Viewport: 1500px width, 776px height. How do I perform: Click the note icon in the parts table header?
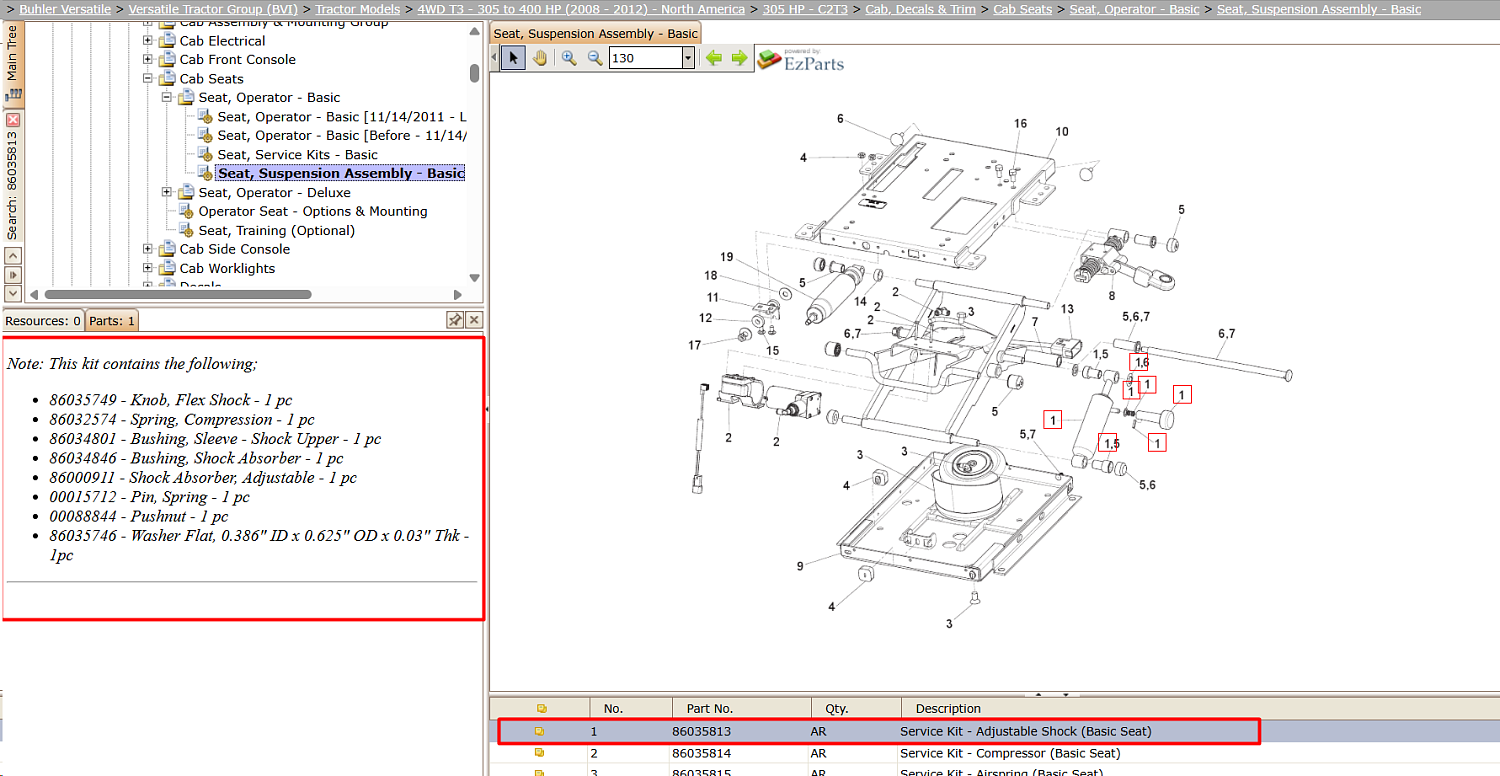pyautogui.click(x=541, y=708)
